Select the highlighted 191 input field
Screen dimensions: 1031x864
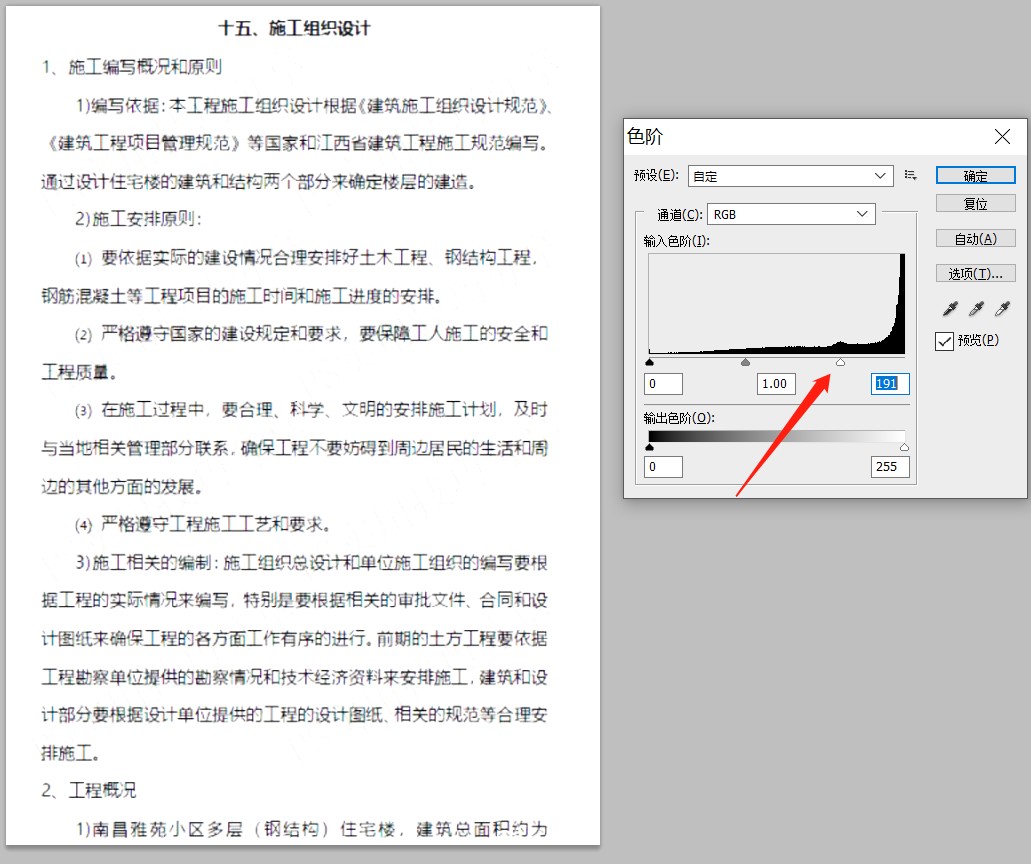click(889, 383)
